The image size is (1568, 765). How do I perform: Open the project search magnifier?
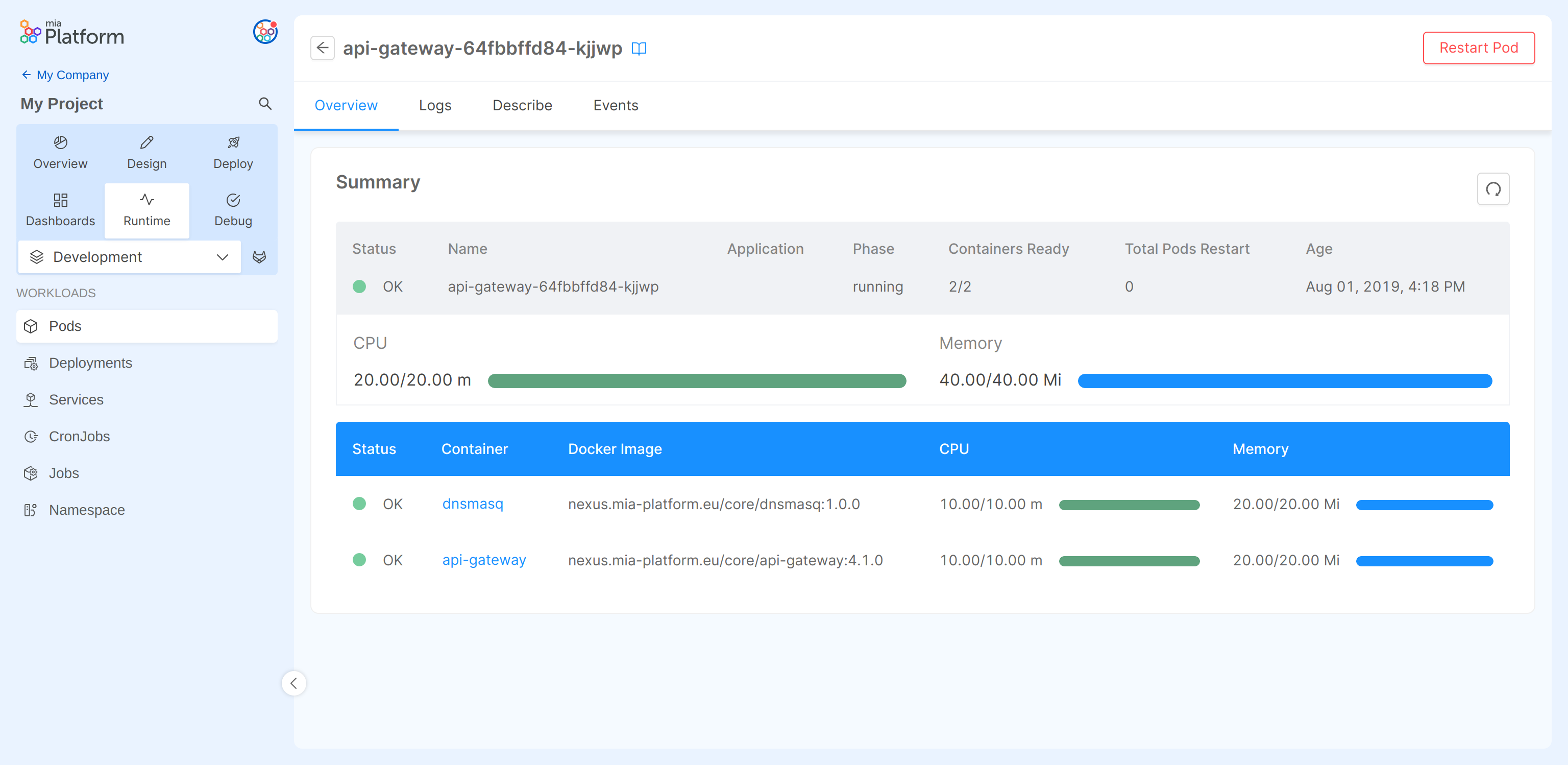[x=265, y=104]
